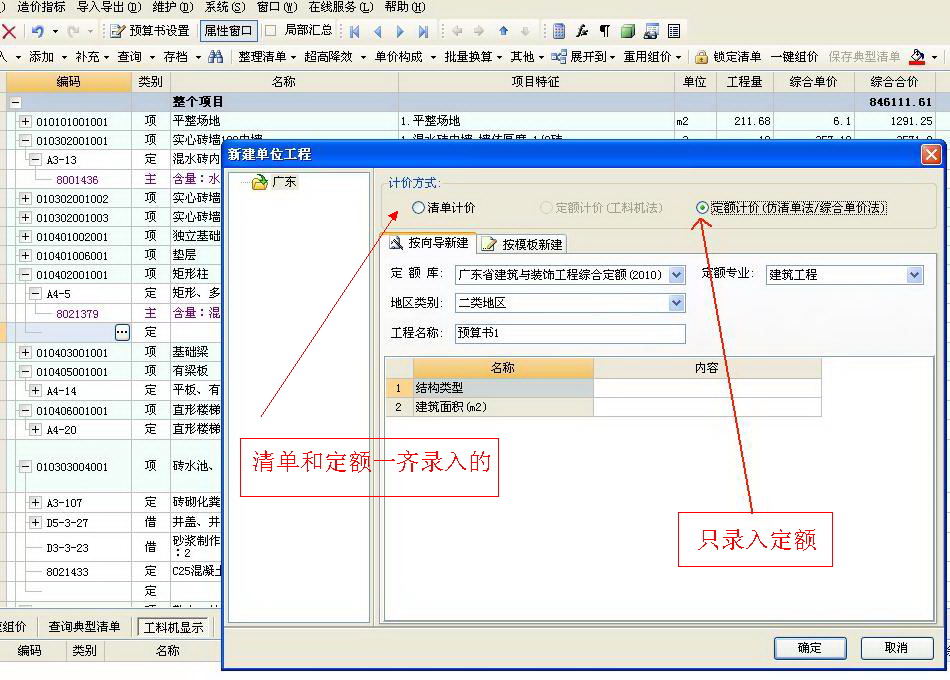Click the fx formula icon
The height and width of the screenshot is (680, 950).
point(582,31)
